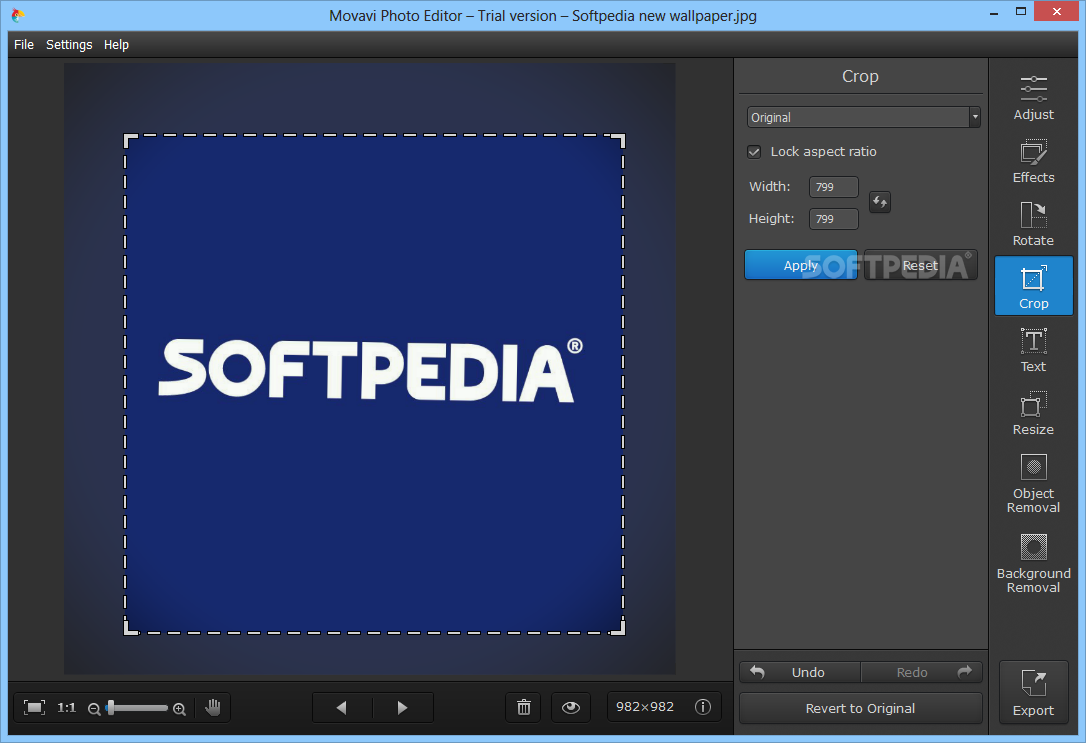This screenshot has width=1086, height=743.
Task: Open the File menu
Action: coord(24,44)
